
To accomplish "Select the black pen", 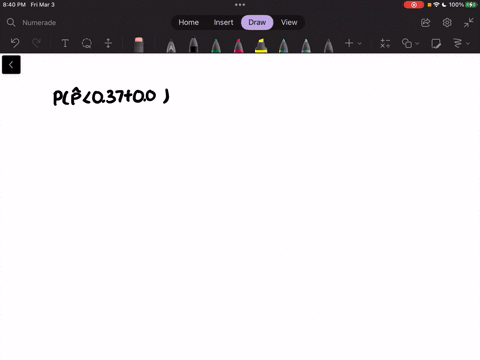I will pyautogui.click(x=193, y=45).
